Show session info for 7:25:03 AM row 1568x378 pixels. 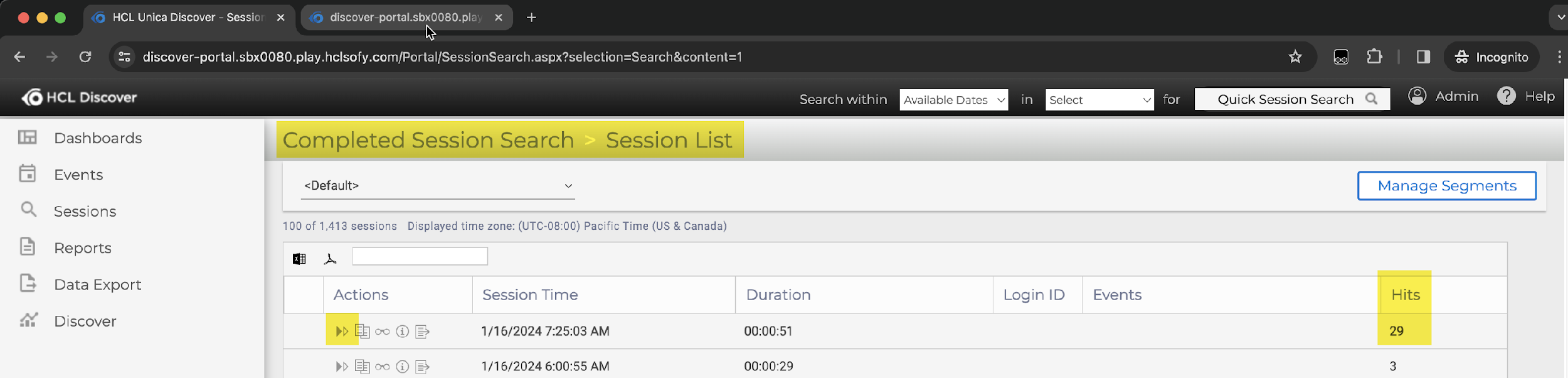(x=403, y=331)
